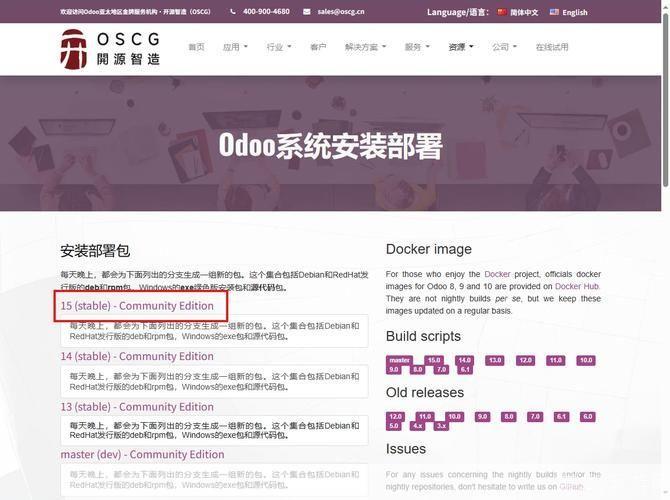Viewport: 670px width, 500px height.
Task: Click the Issues heading
Action: [x=406, y=449]
